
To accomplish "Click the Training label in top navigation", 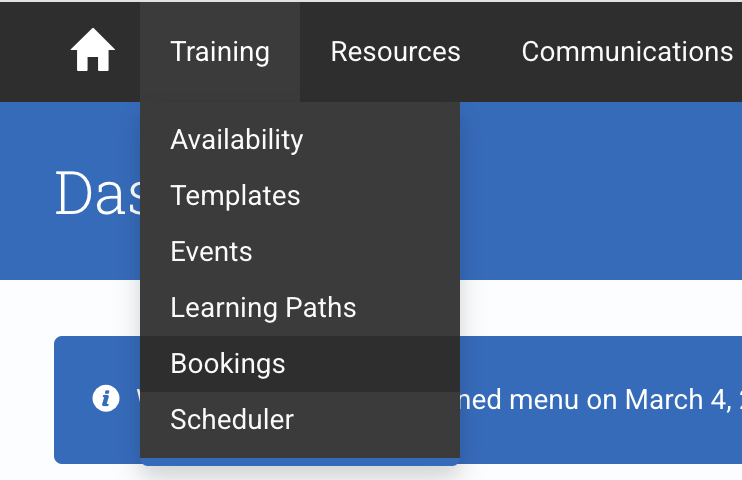I will [220, 52].
